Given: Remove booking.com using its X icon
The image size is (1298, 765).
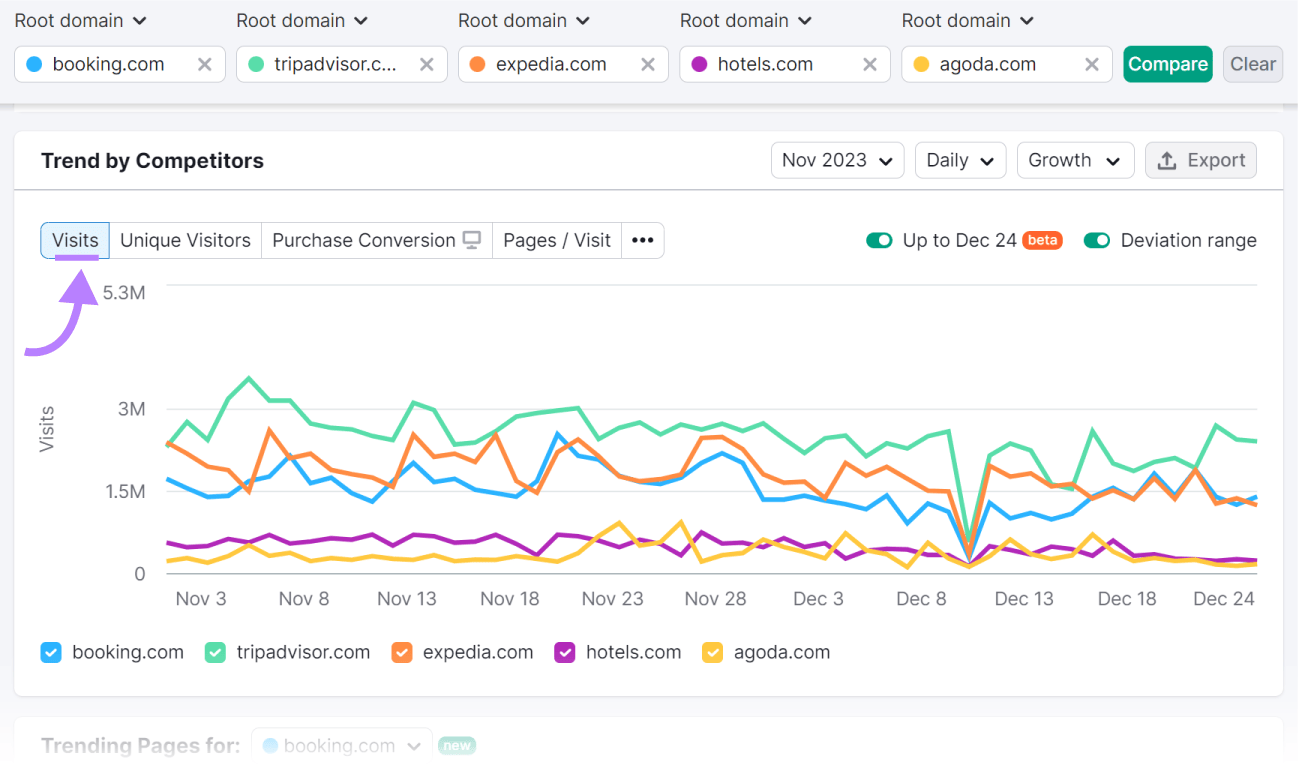Looking at the screenshot, I should [205, 63].
